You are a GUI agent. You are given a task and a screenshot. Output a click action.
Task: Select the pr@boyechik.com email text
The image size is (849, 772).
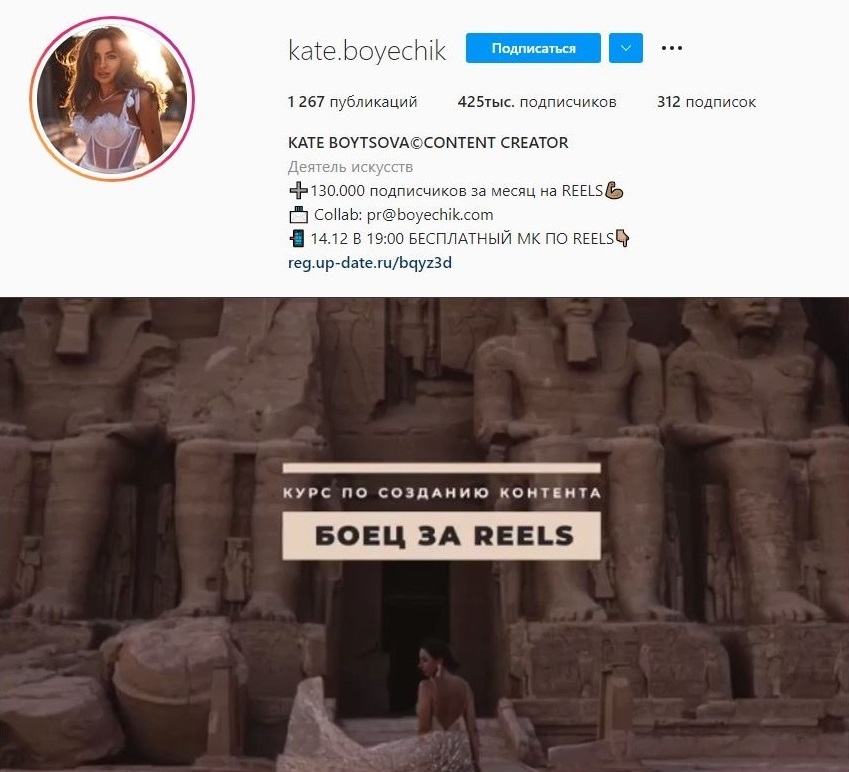[x=430, y=215]
